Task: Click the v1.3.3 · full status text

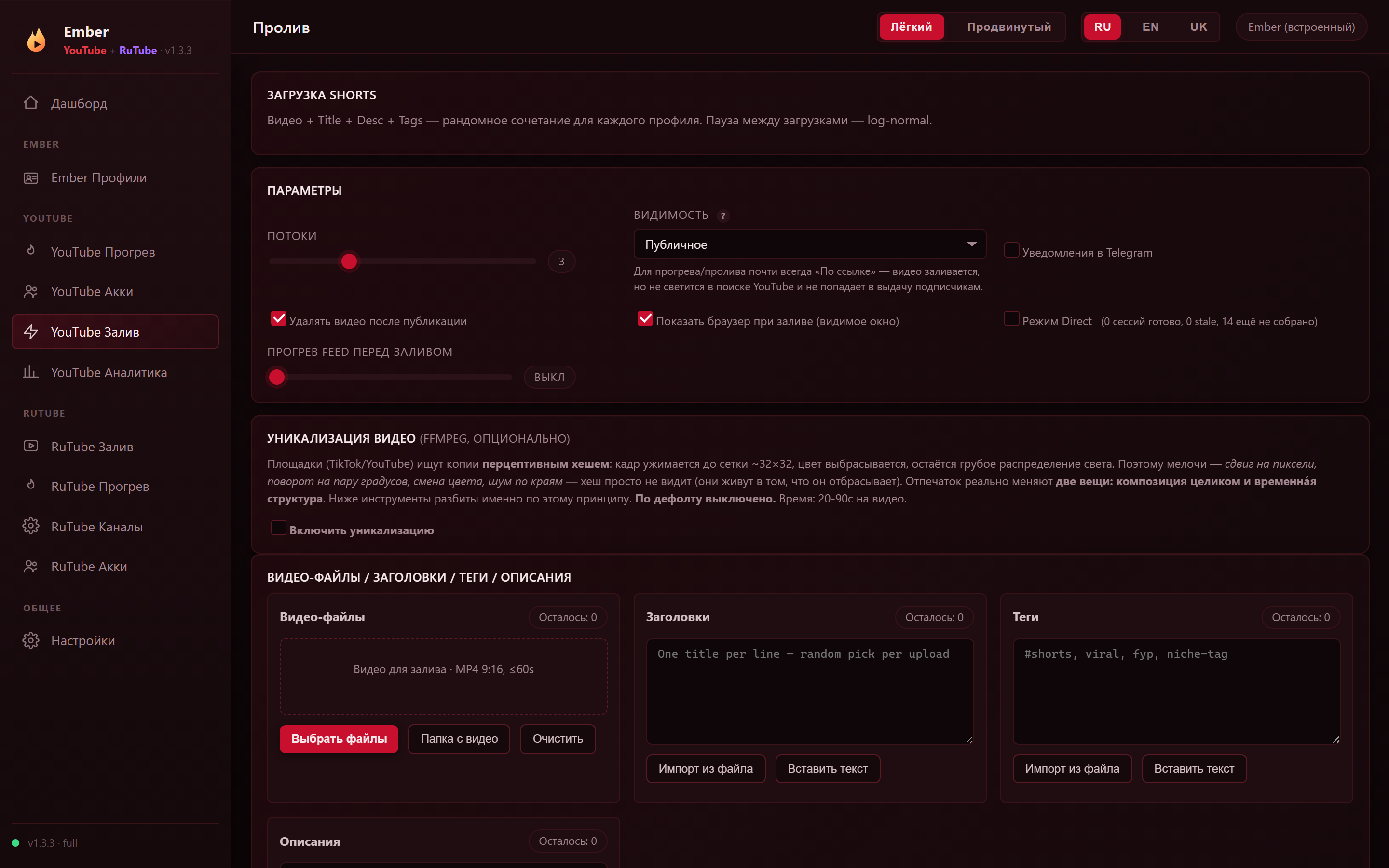Action: coord(53,843)
